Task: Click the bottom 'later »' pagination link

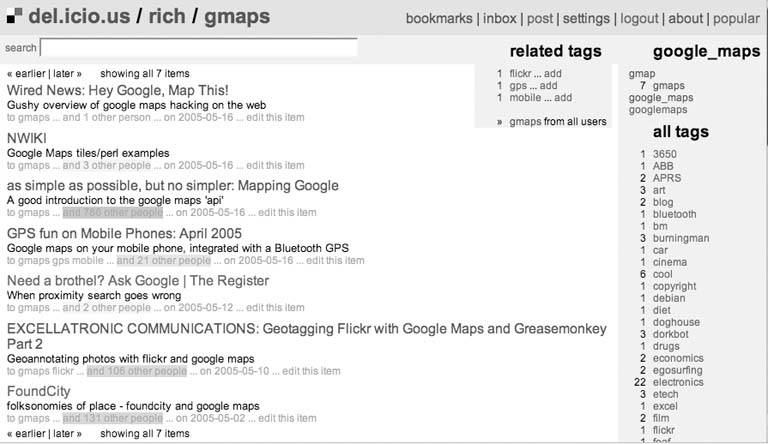Action: point(67,434)
